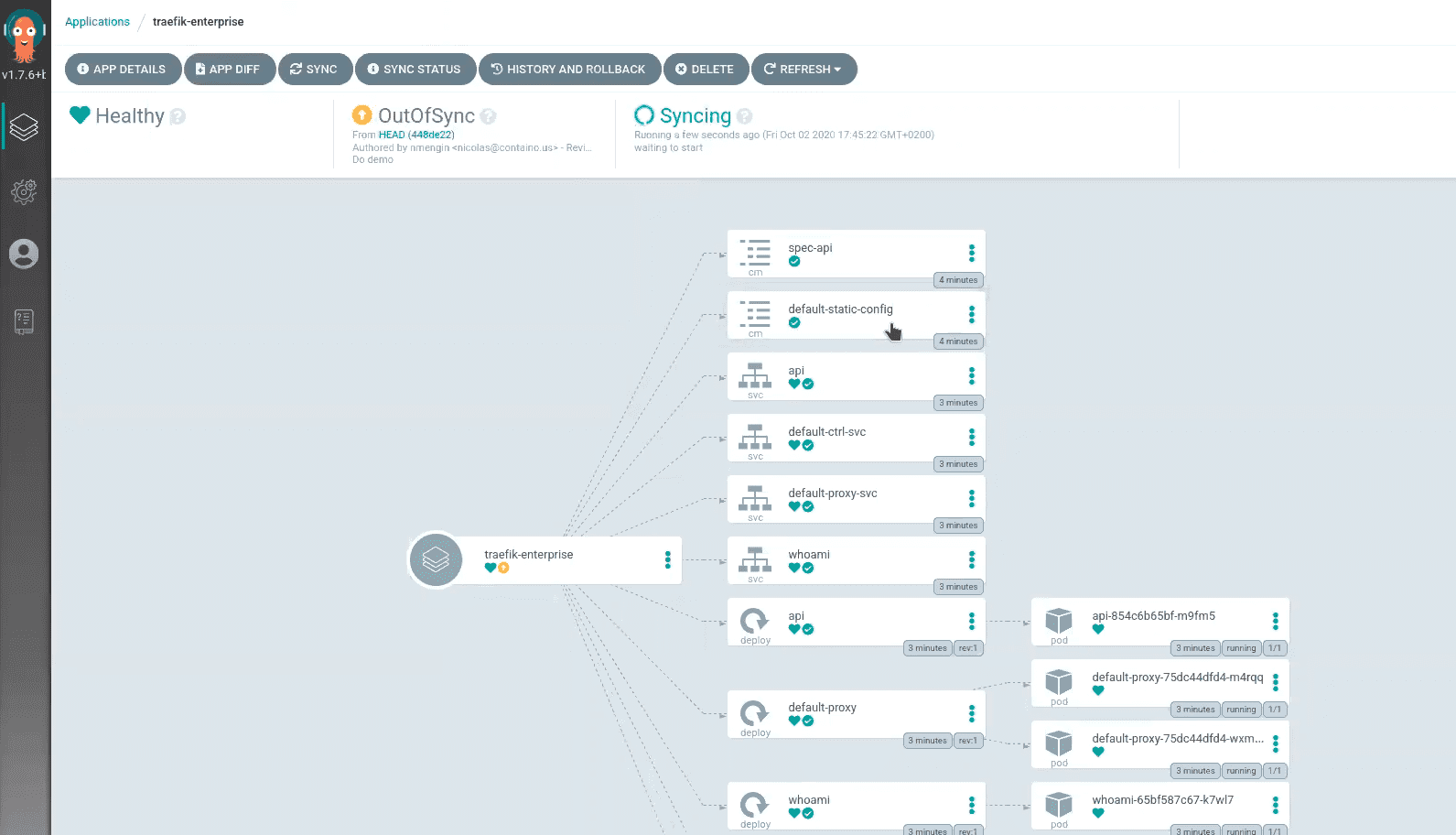Expand the REFRESH dropdown button
Viewport: 1456px width, 835px height.
click(803, 69)
